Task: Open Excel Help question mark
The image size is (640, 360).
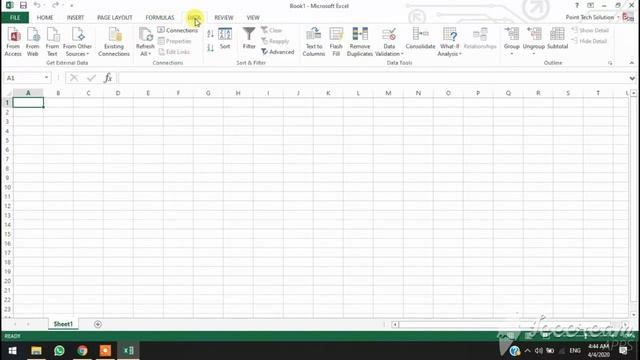Action: [577, 5]
